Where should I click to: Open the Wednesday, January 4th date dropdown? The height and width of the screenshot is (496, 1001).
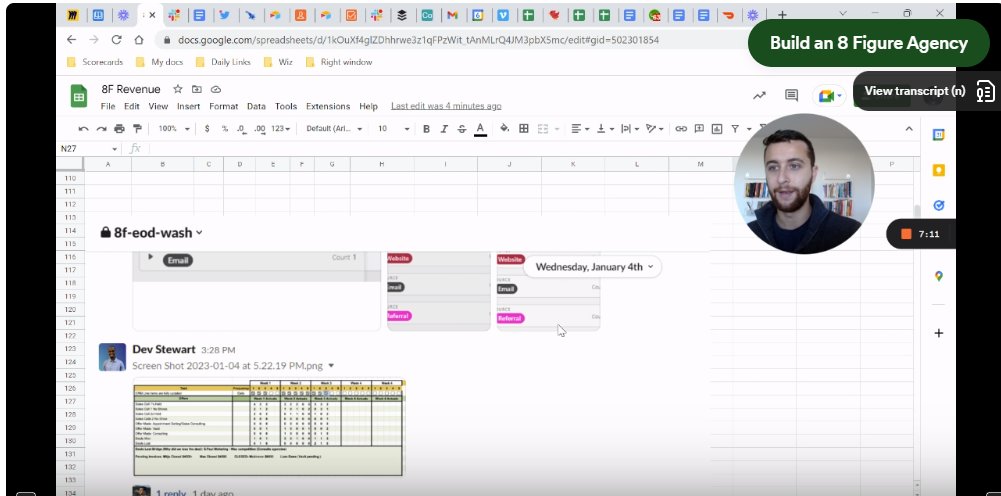(594, 267)
